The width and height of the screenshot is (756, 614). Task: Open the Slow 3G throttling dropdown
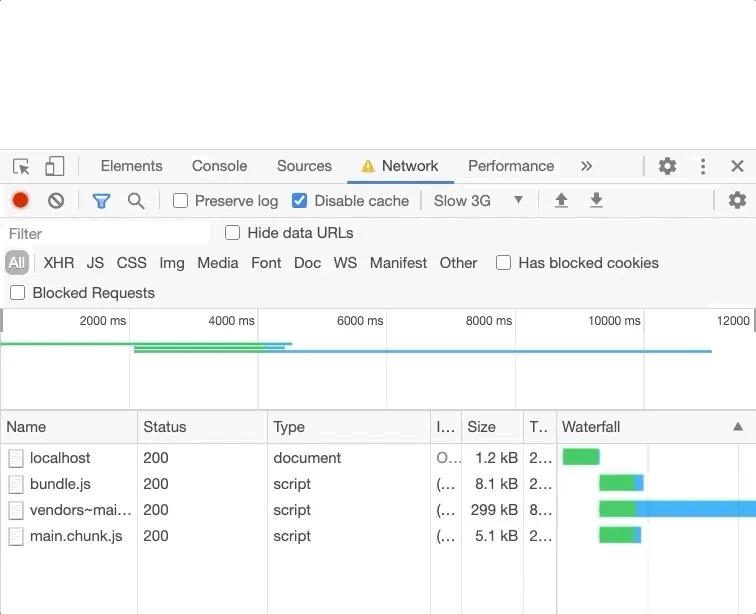coord(478,201)
